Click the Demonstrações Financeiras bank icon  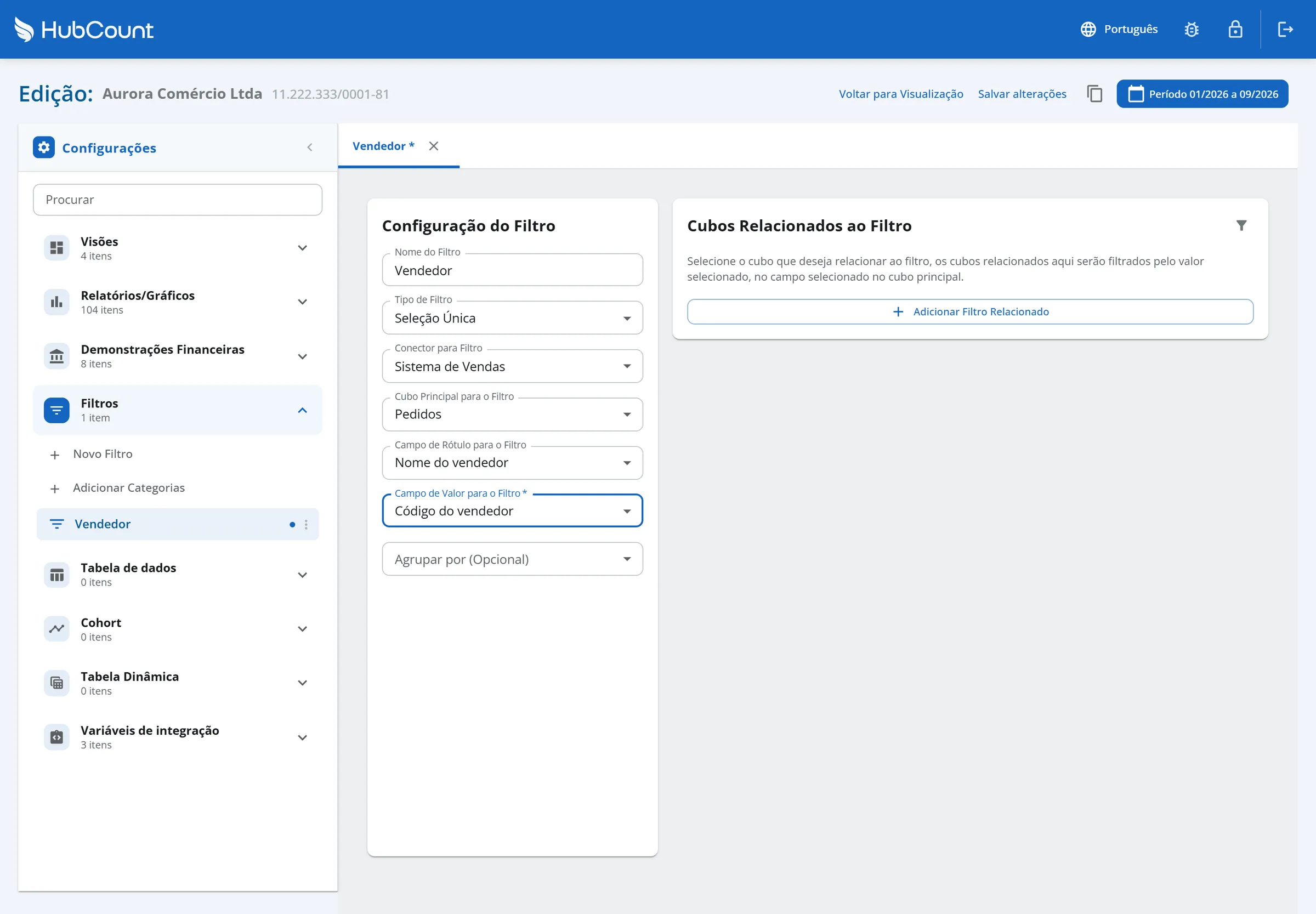pos(56,356)
